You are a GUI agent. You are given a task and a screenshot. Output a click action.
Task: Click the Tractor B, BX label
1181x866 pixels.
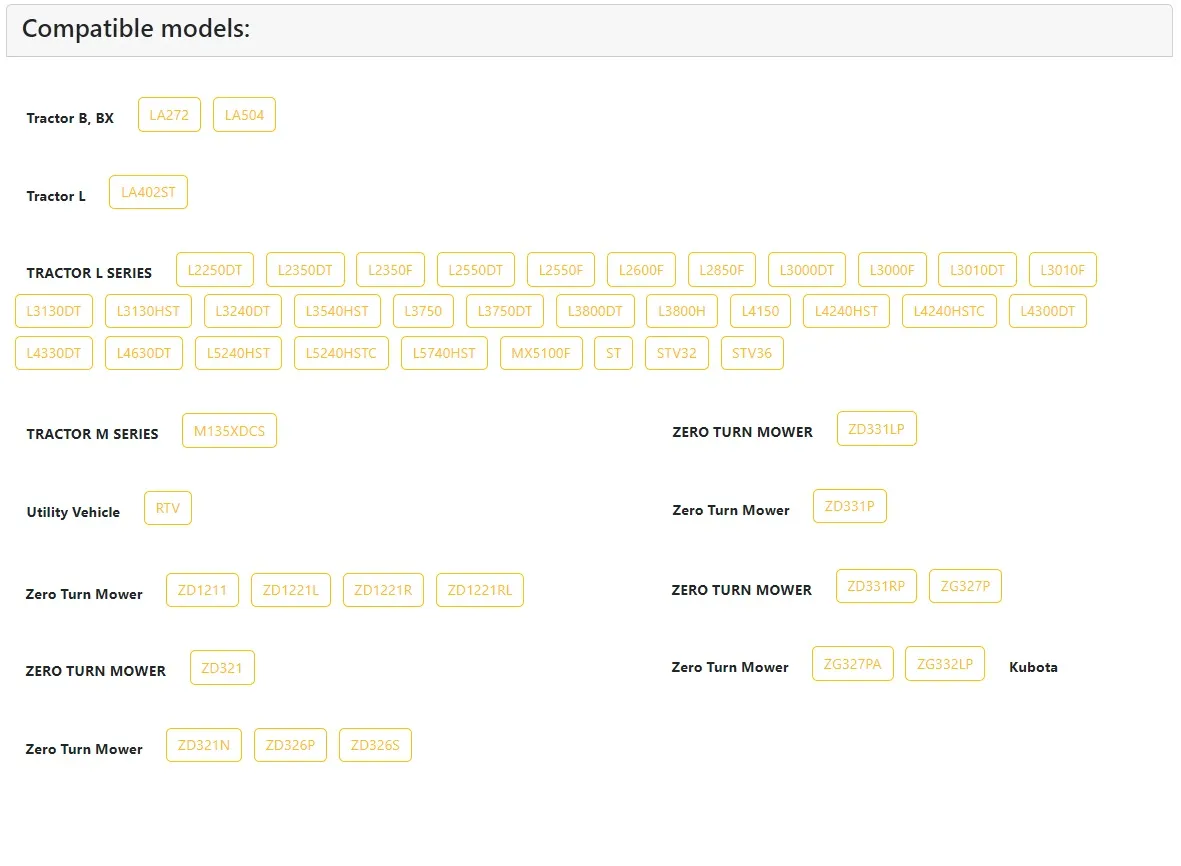(70, 118)
